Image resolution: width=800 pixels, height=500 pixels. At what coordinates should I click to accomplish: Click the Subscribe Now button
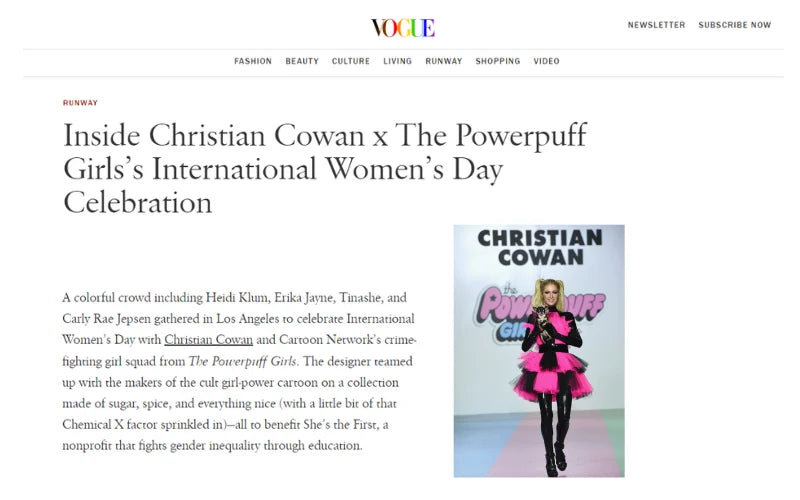(x=734, y=25)
